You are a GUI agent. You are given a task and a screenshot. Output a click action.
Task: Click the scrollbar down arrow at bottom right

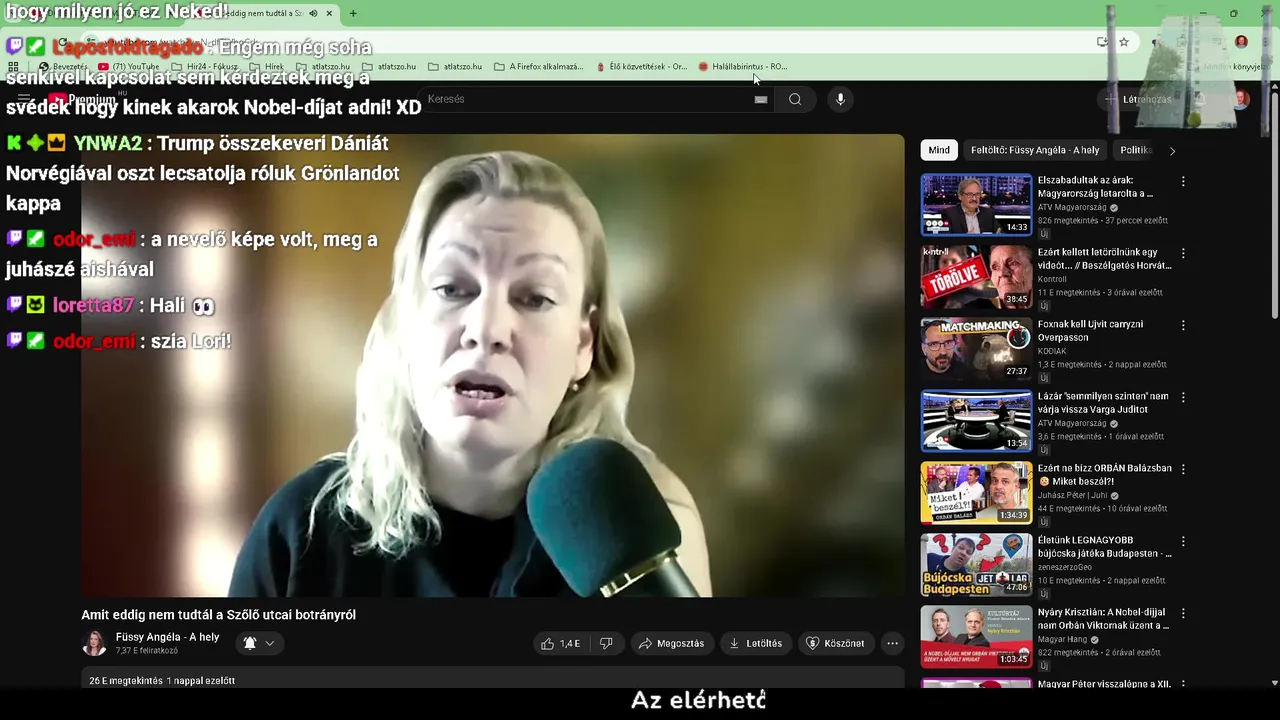click(1274, 683)
